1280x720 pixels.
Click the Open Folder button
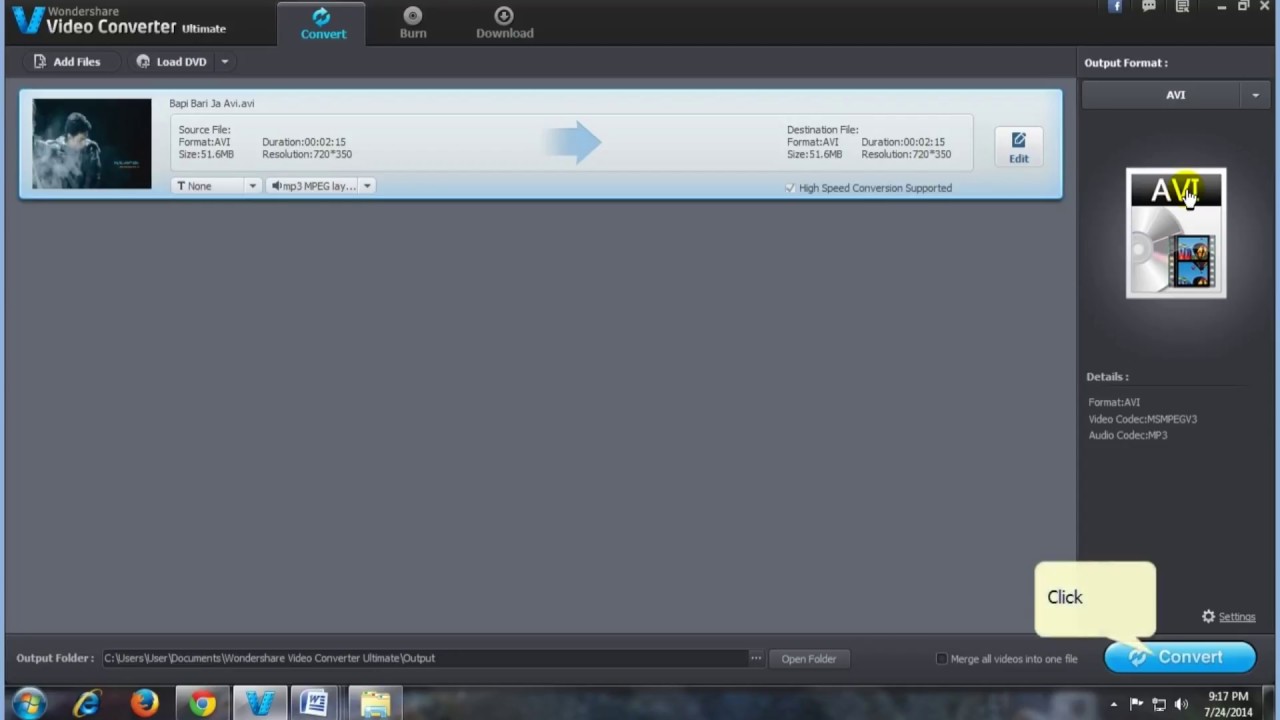(808, 659)
